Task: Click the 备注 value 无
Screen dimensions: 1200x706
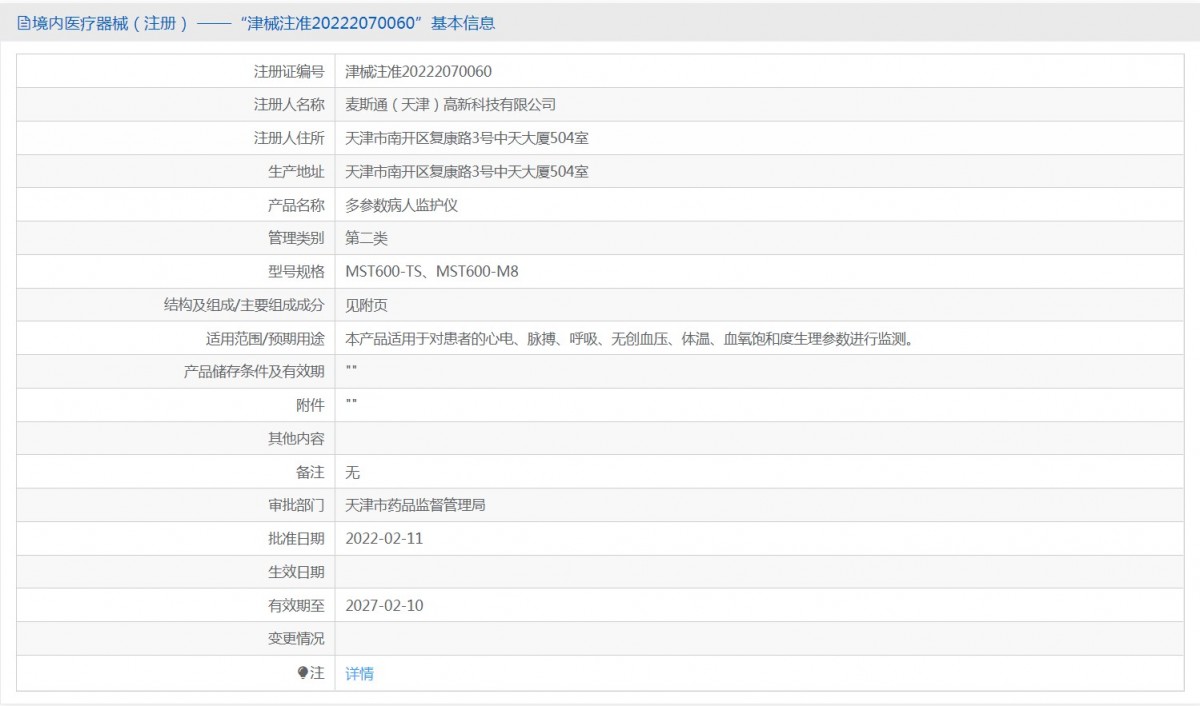Action: pyautogui.click(x=352, y=472)
